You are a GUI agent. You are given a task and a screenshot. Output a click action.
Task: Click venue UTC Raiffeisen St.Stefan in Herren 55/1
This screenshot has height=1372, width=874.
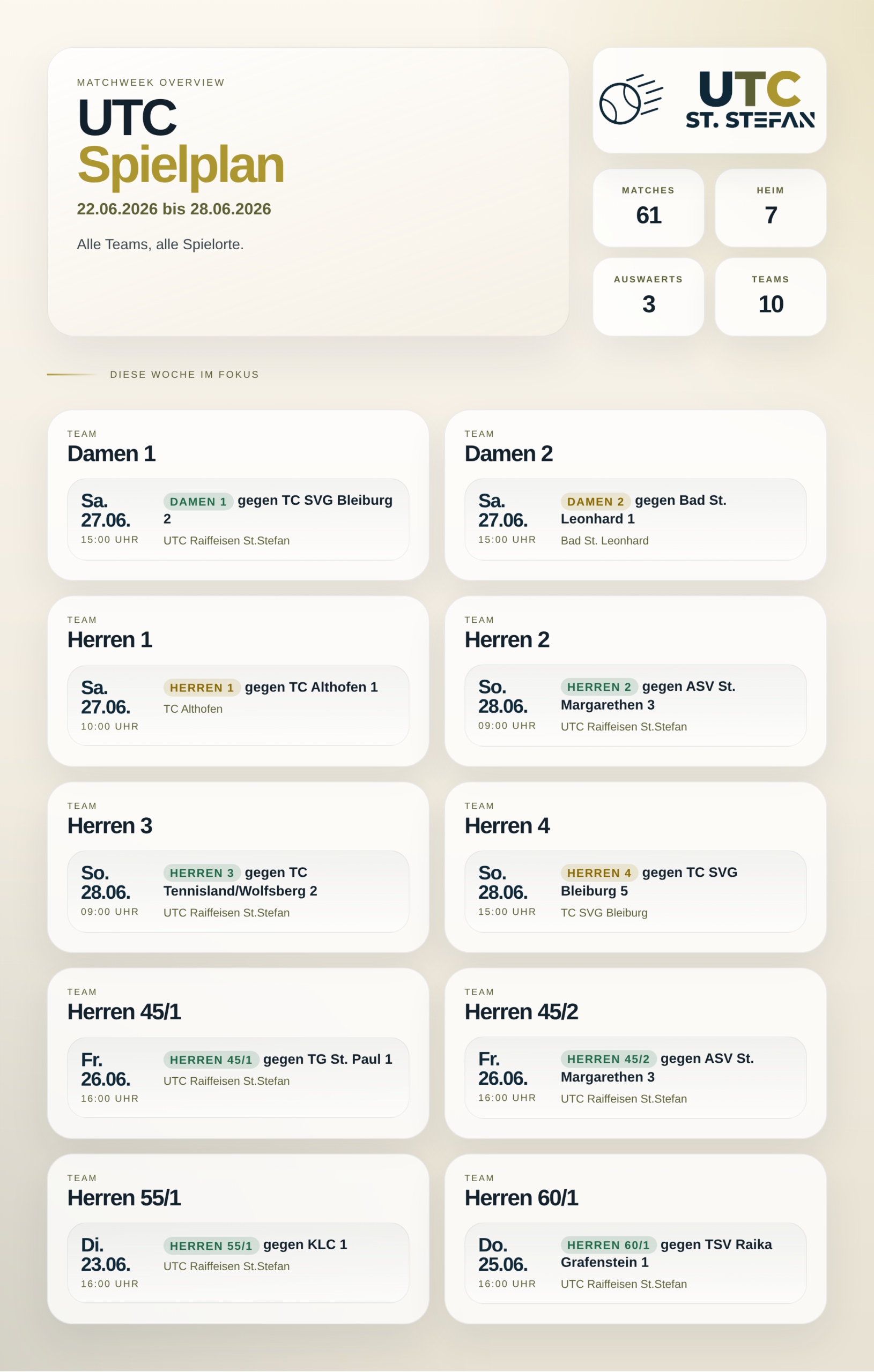click(x=226, y=1266)
